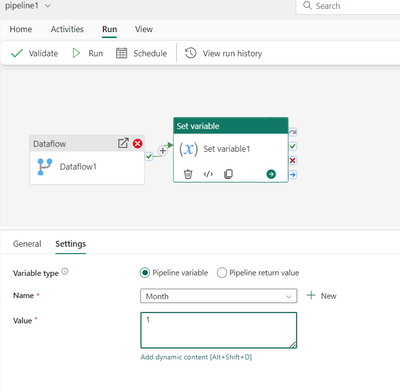Click the Validate checkmark icon
The width and height of the screenshot is (400, 392).
tap(17, 53)
